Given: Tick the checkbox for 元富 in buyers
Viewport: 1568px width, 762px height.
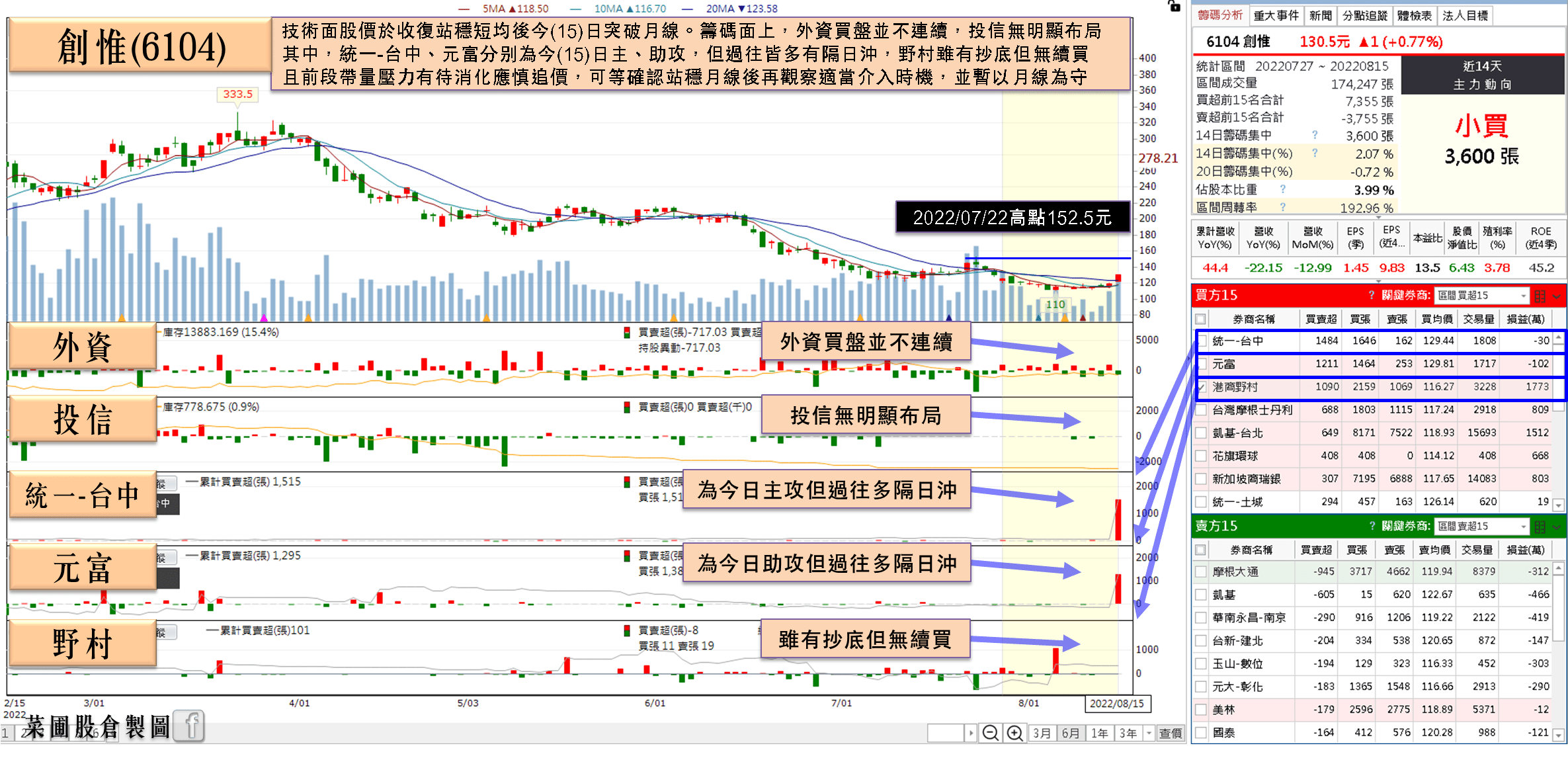Looking at the screenshot, I should tap(1202, 364).
